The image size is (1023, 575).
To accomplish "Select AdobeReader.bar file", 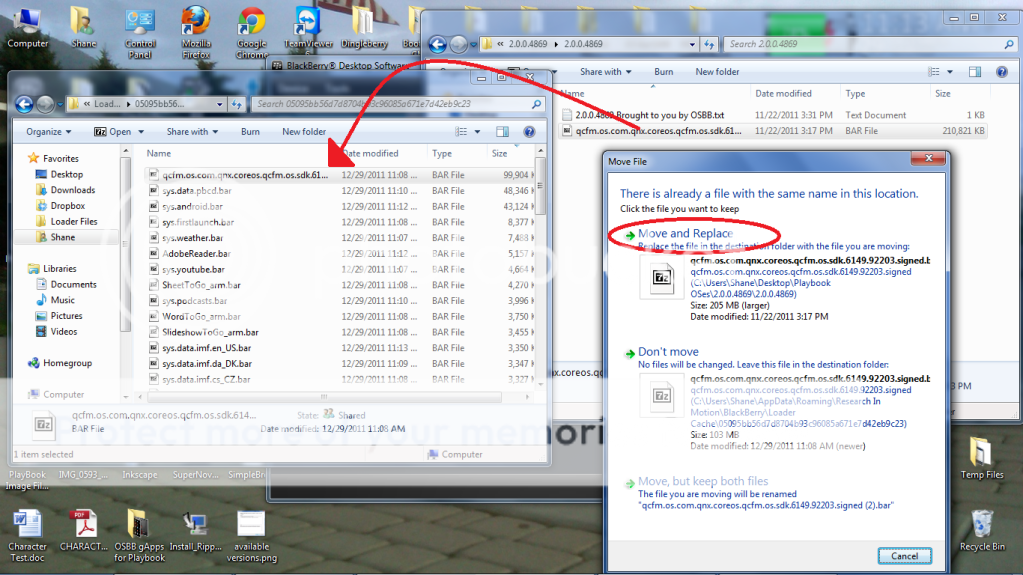I will 196,253.
